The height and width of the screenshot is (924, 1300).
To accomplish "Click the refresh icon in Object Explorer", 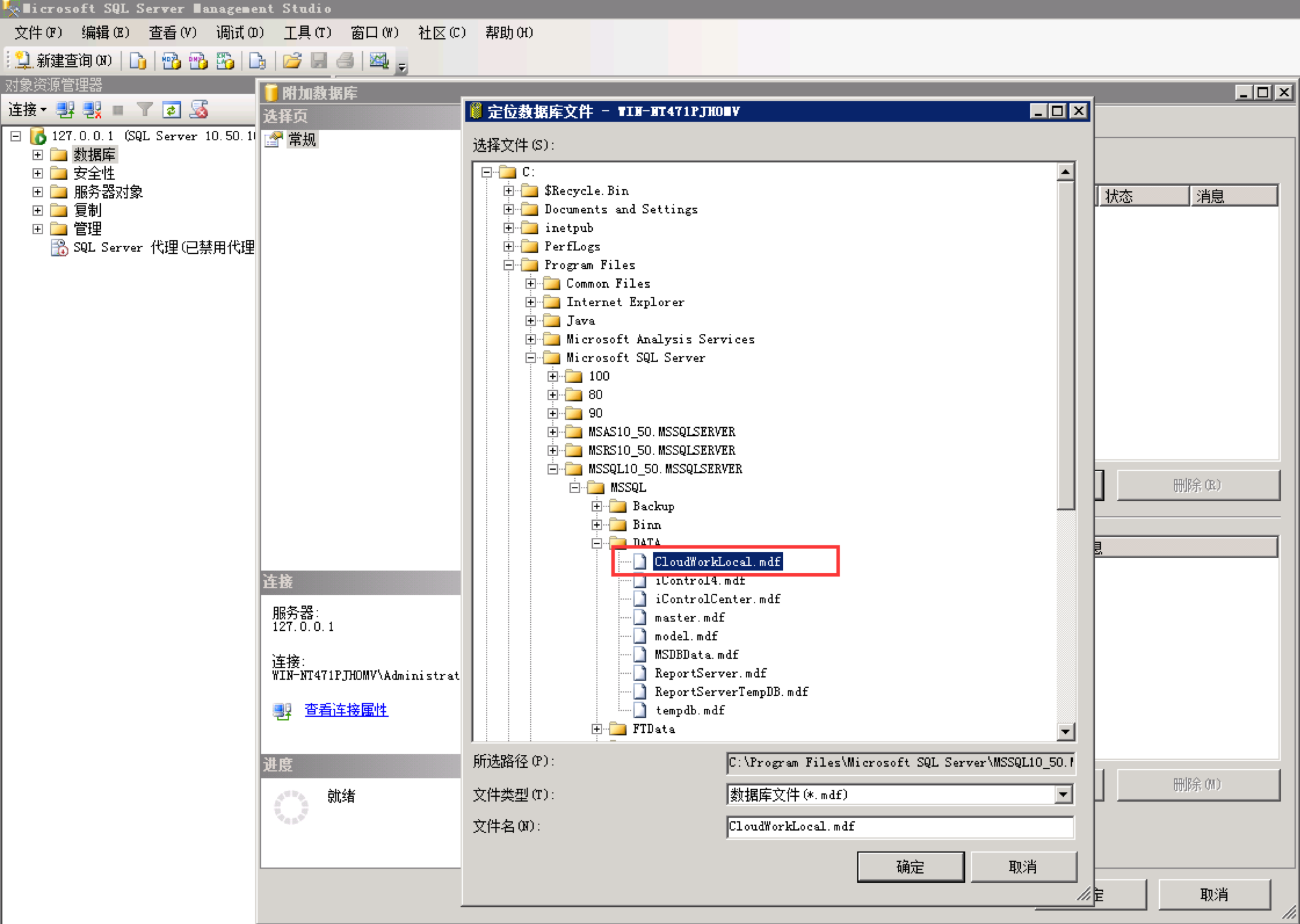I will 172,109.
